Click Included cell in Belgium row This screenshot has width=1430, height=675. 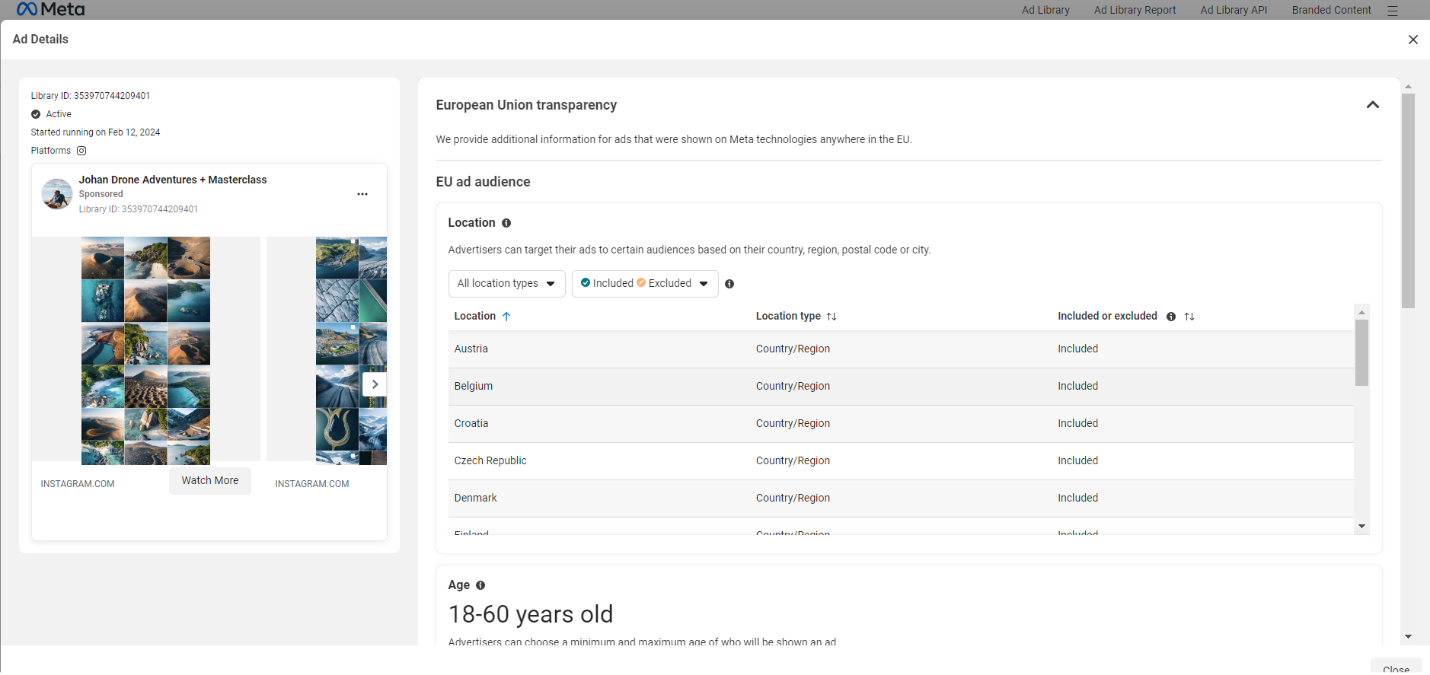point(1078,386)
